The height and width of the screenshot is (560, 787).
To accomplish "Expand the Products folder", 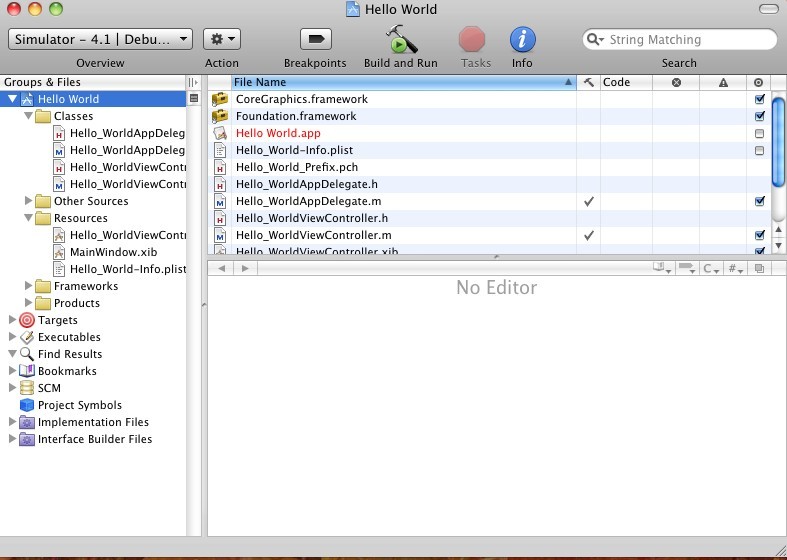I will pos(29,303).
